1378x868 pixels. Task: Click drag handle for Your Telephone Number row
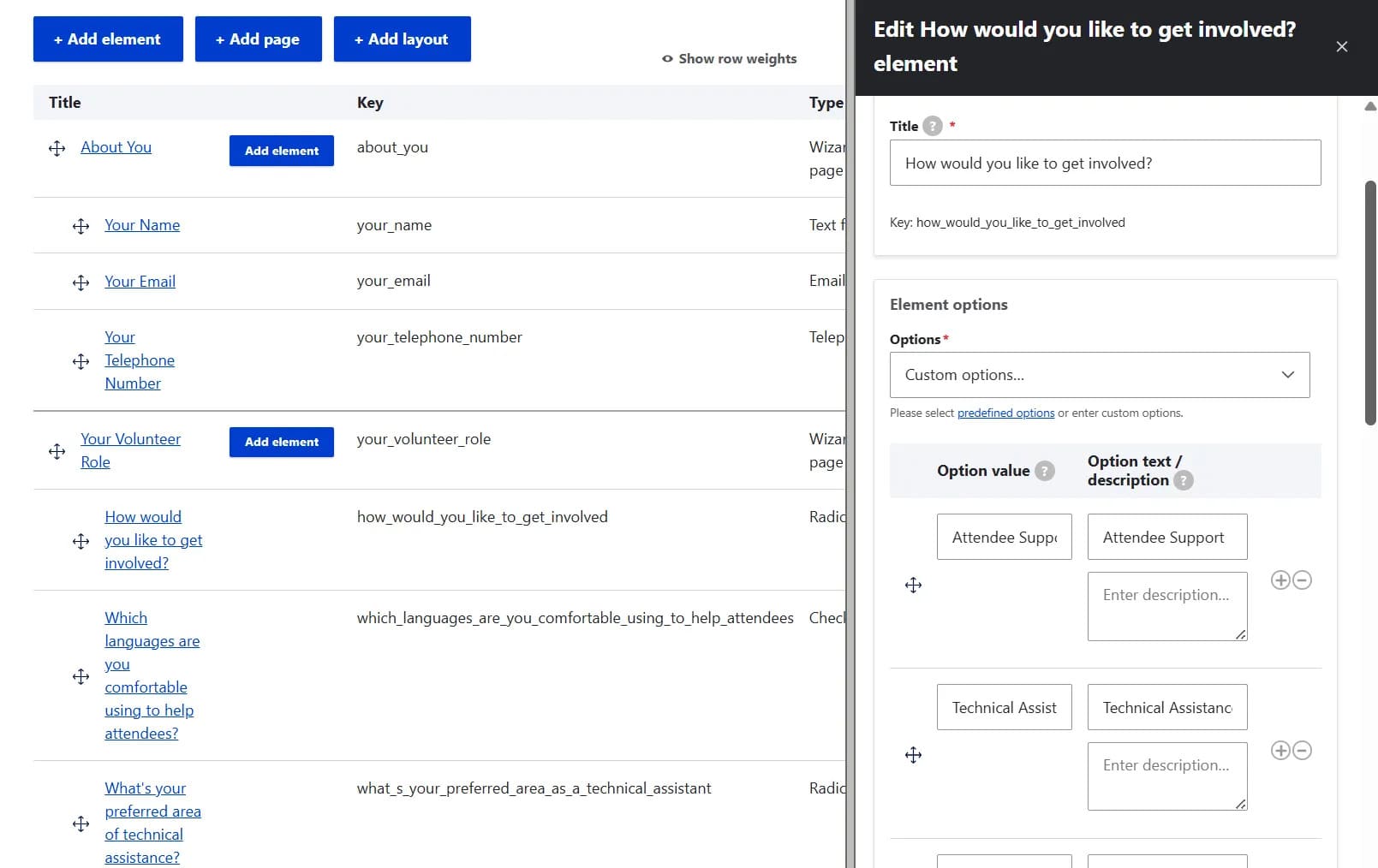click(x=81, y=361)
